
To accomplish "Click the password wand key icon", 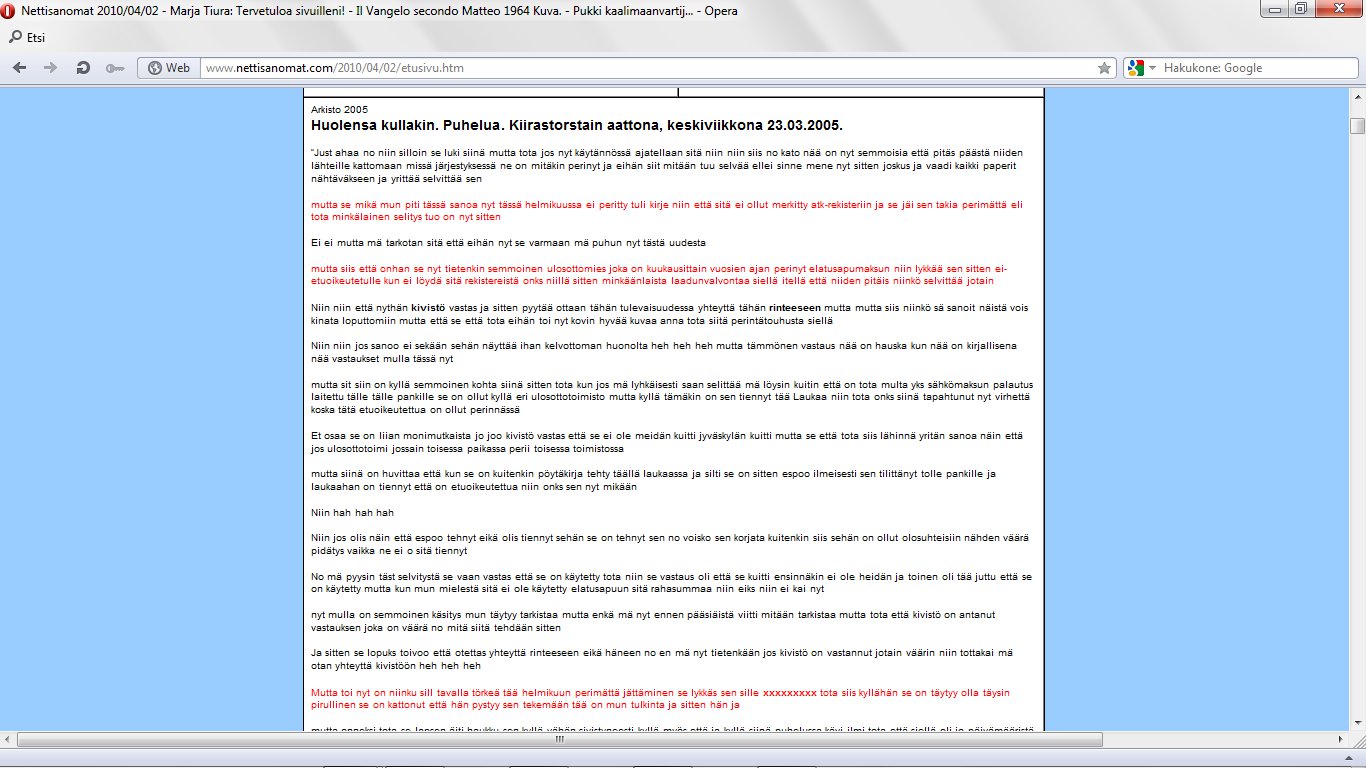I will coord(115,68).
